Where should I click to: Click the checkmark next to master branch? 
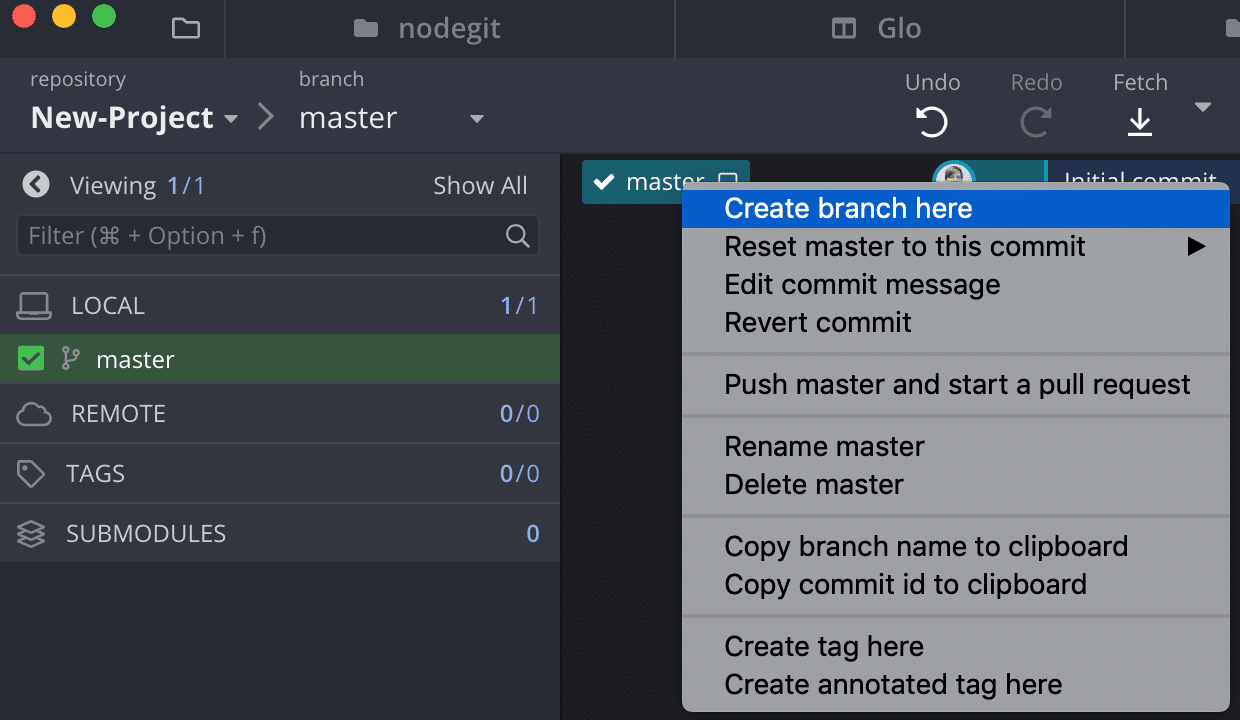click(30, 358)
